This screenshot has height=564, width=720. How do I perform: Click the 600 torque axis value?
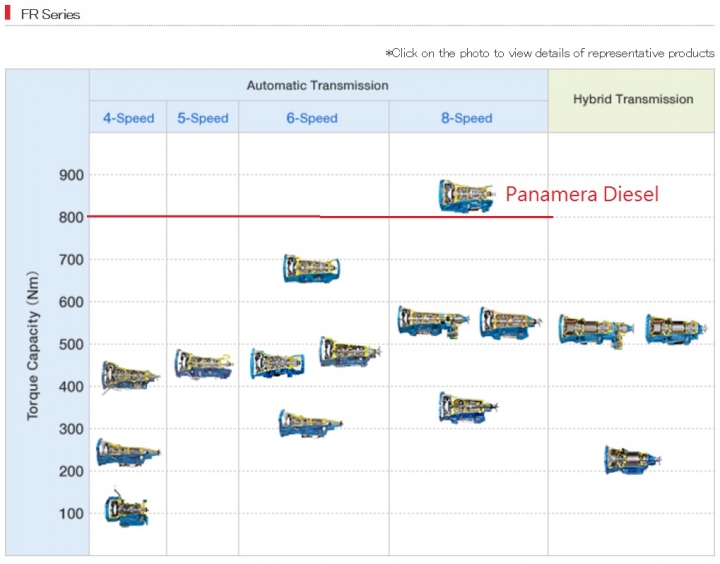click(x=71, y=302)
